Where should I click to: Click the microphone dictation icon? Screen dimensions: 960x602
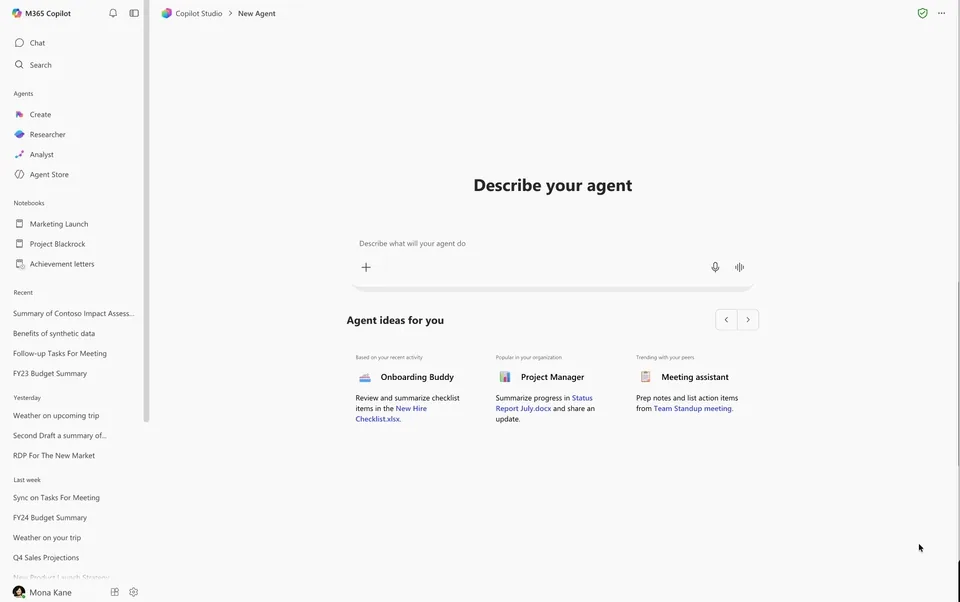[x=715, y=267]
